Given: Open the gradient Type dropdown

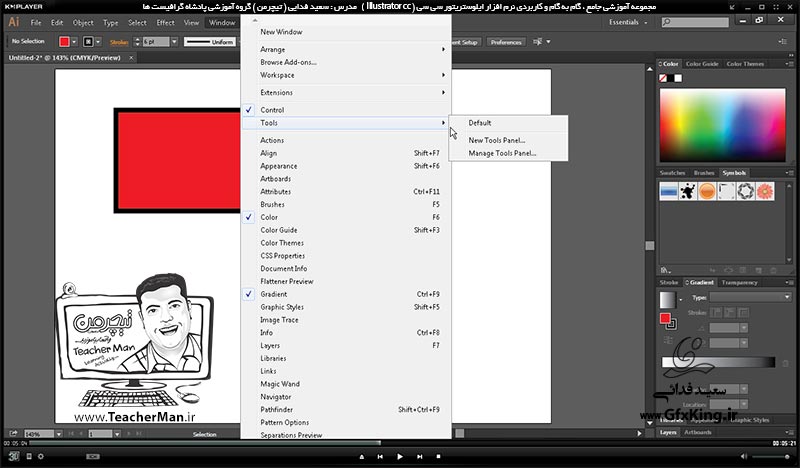Looking at the screenshot, I should 750,297.
